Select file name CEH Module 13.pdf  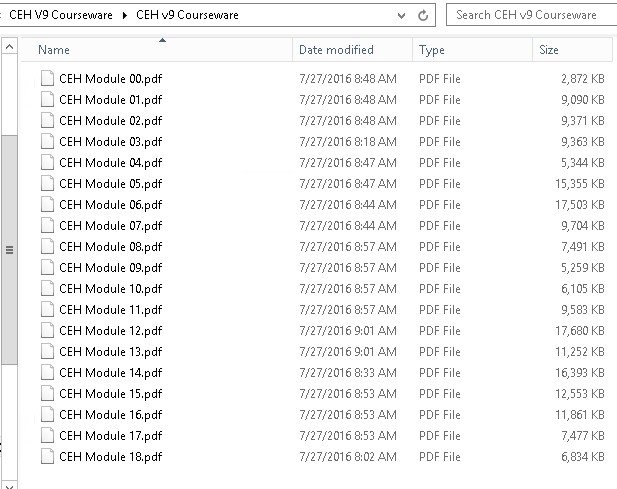pyautogui.click(x=111, y=352)
